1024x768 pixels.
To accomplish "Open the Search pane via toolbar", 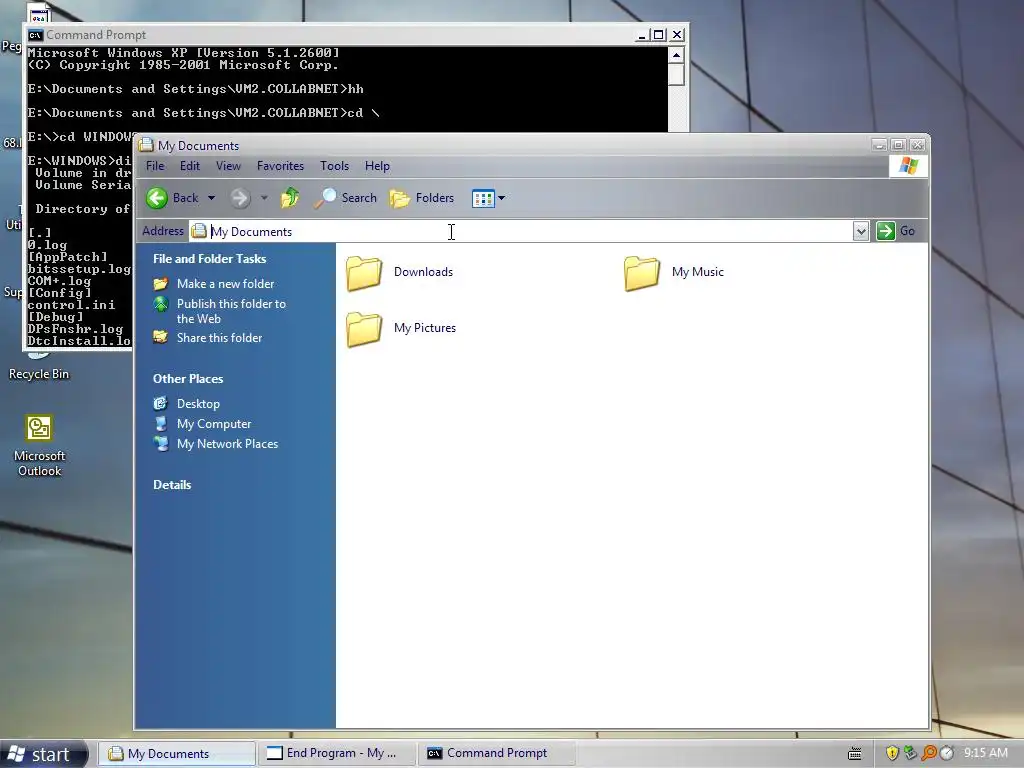I will pos(345,197).
